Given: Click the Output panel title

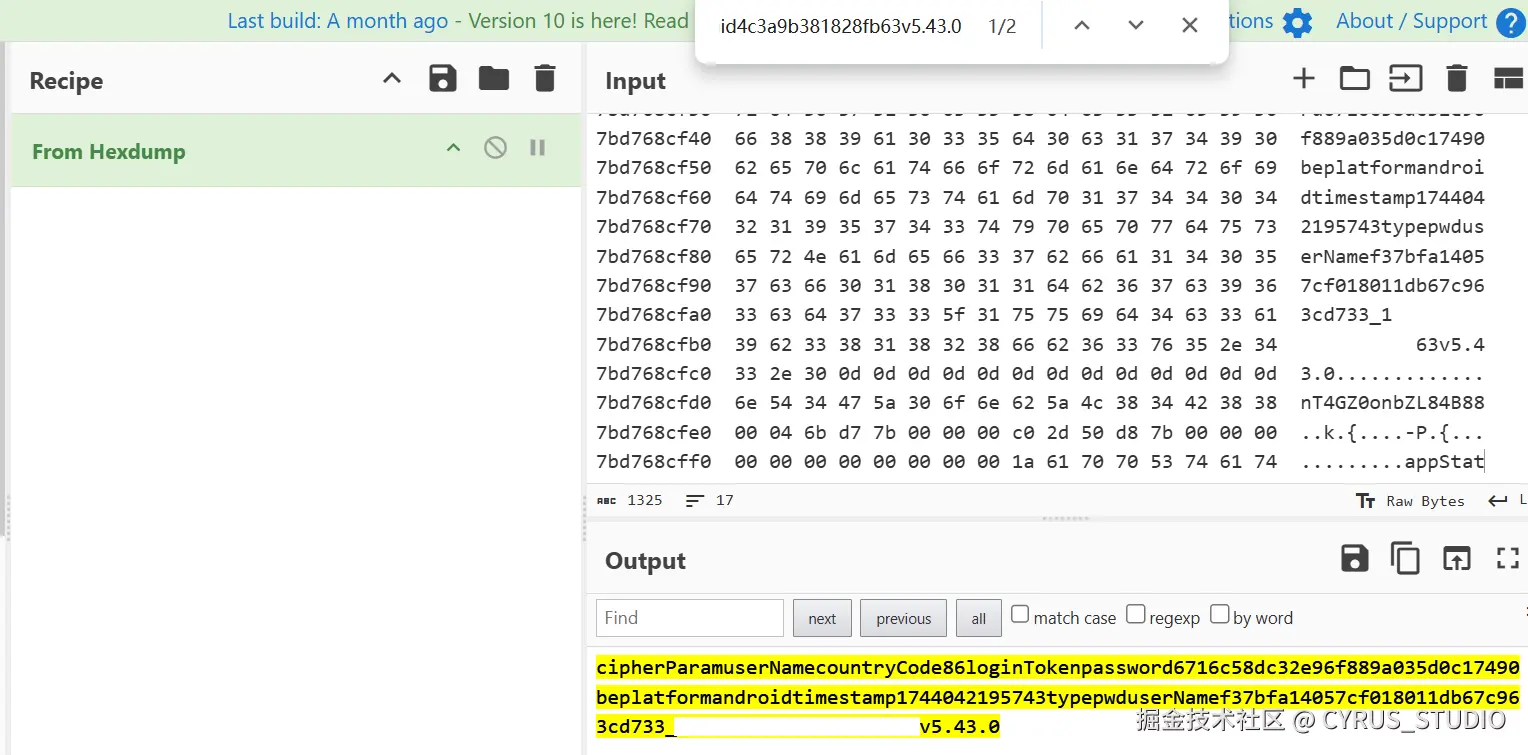Looking at the screenshot, I should 645,561.
